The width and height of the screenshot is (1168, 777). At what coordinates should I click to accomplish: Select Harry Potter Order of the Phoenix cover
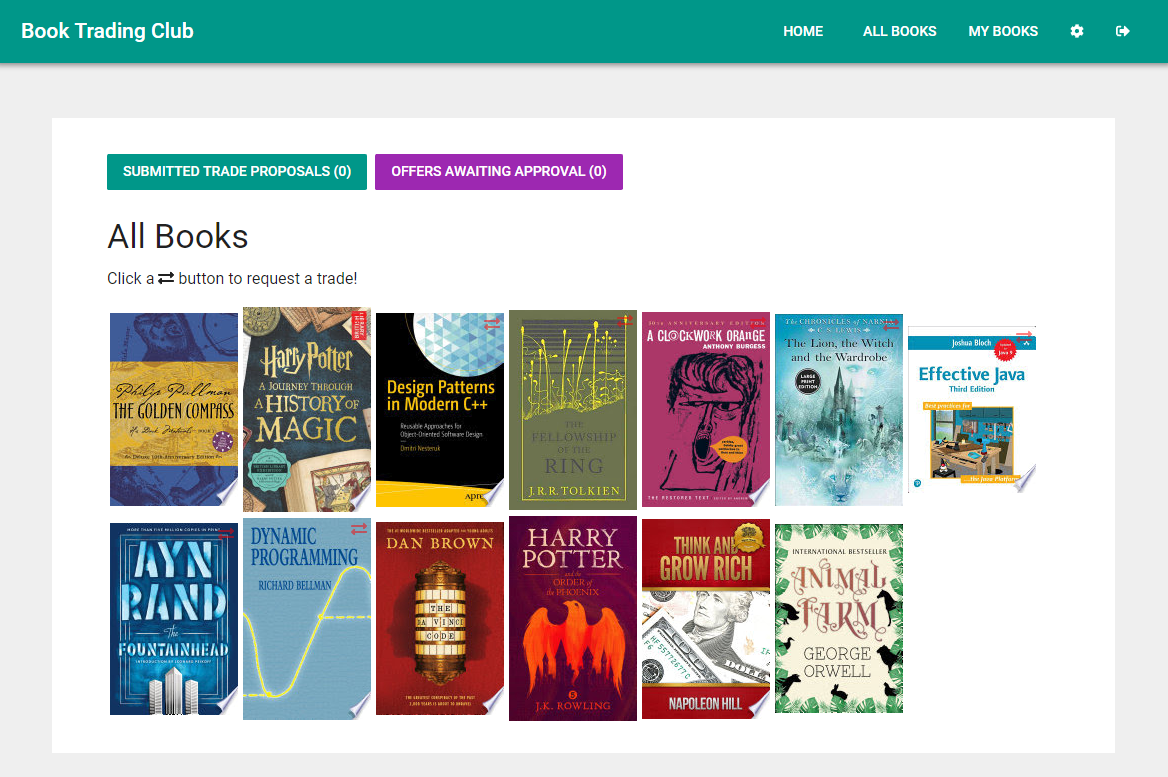[x=573, y=618]
